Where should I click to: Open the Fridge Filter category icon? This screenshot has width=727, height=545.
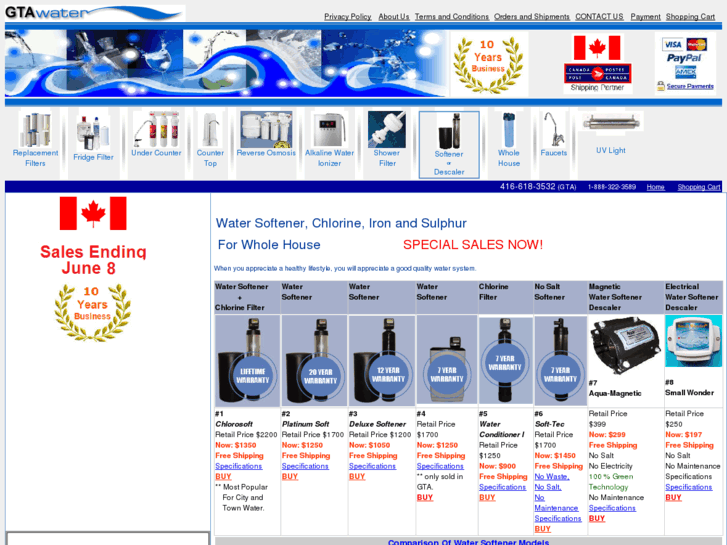click(93, 131)
